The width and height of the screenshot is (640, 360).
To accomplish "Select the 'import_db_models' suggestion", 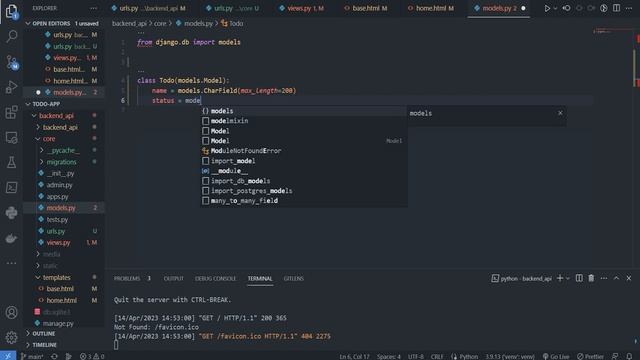I will [x=303, y=181].
